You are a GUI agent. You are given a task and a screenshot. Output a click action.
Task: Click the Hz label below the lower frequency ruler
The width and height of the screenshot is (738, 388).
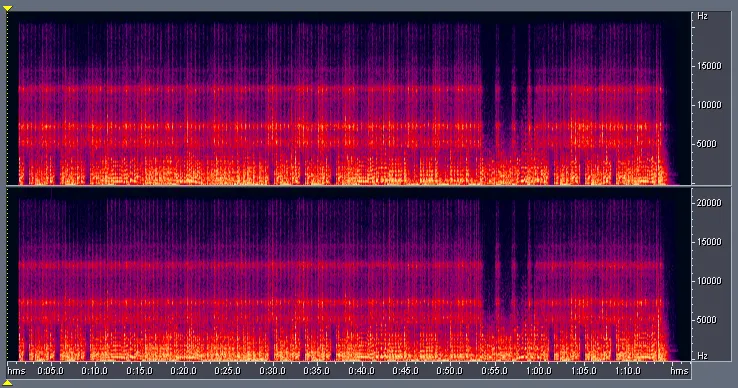[702, 356]
